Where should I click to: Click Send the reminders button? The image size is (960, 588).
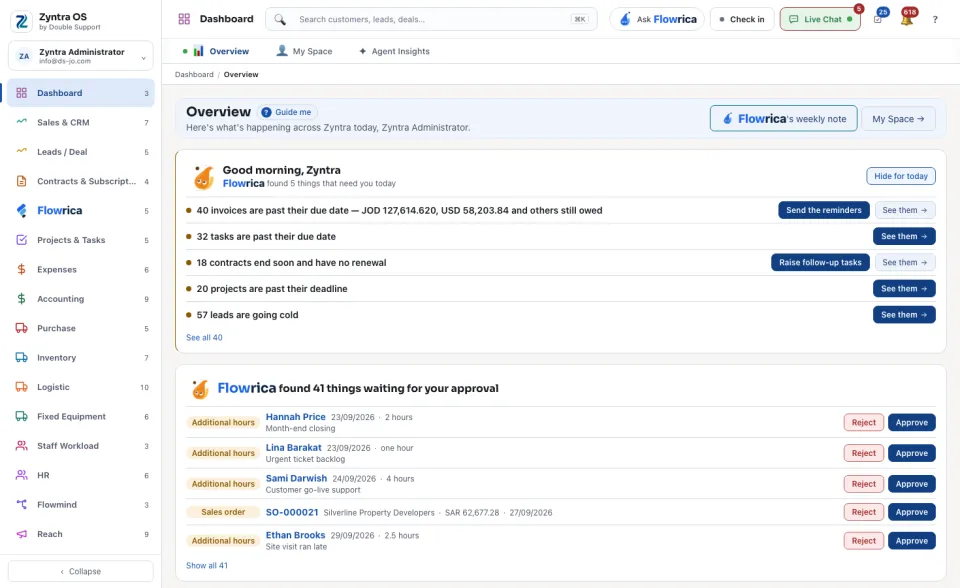[x=823, y=210]
